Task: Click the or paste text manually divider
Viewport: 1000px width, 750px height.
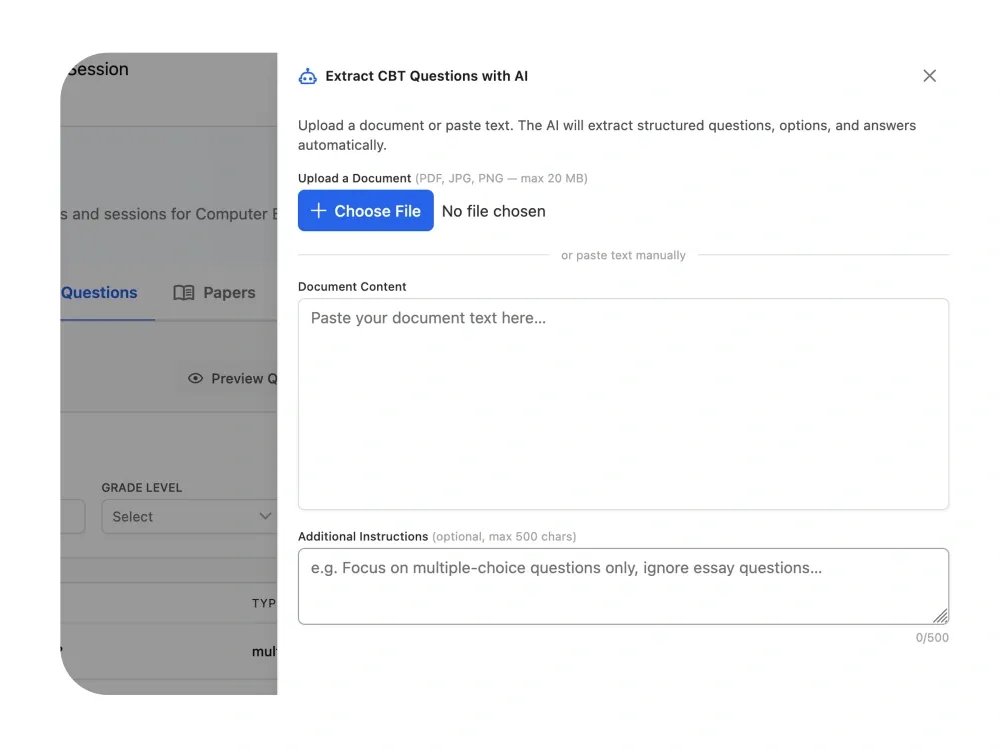Action: pyautogui.click(x=623, y=255)
